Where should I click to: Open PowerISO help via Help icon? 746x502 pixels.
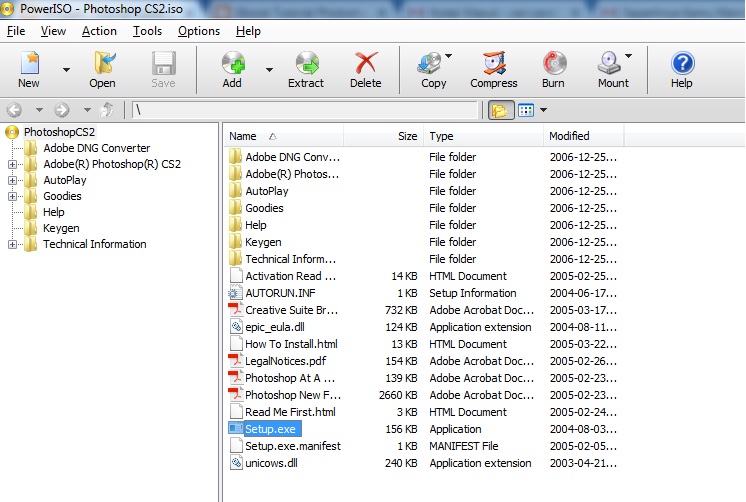(x=683, y=63)
